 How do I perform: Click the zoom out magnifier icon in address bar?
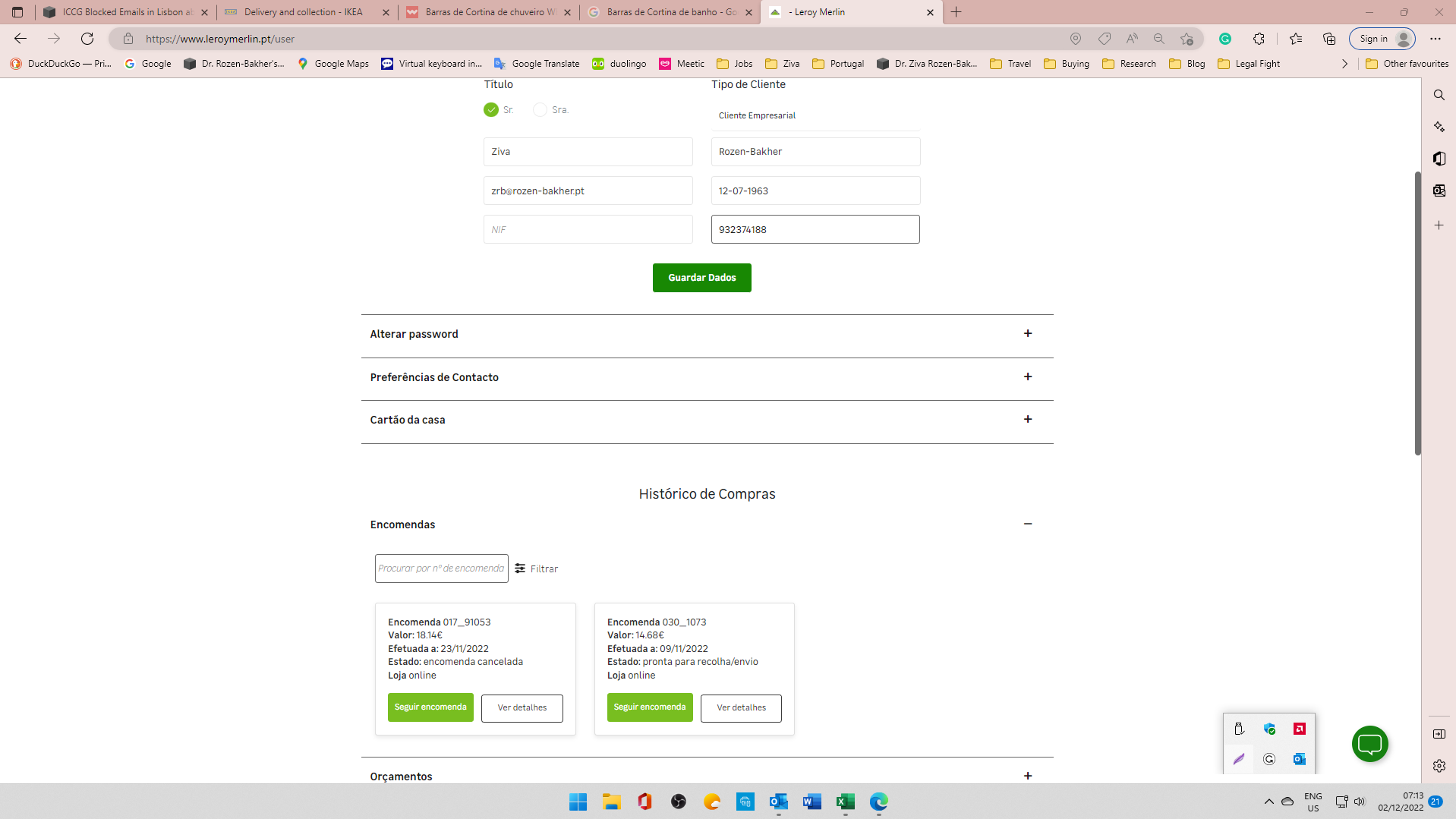1158,39
